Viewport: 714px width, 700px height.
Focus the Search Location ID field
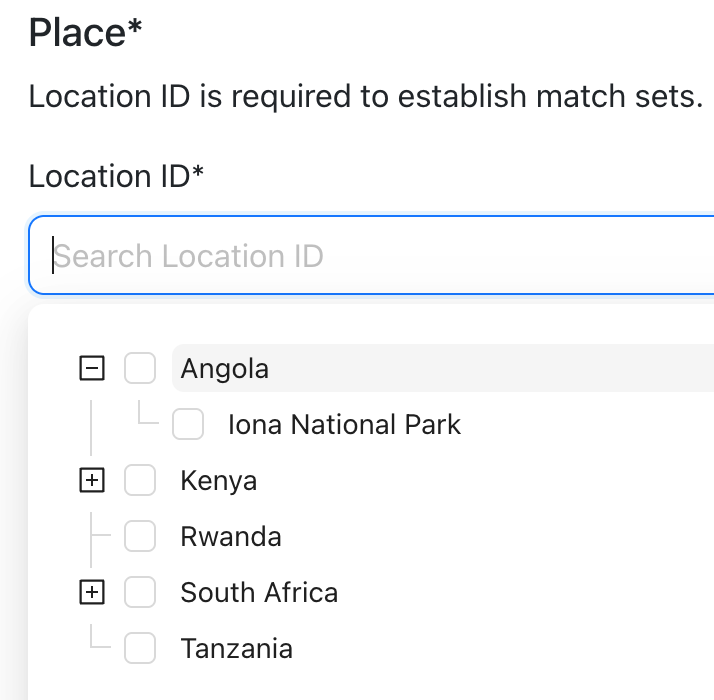(380, 257)
